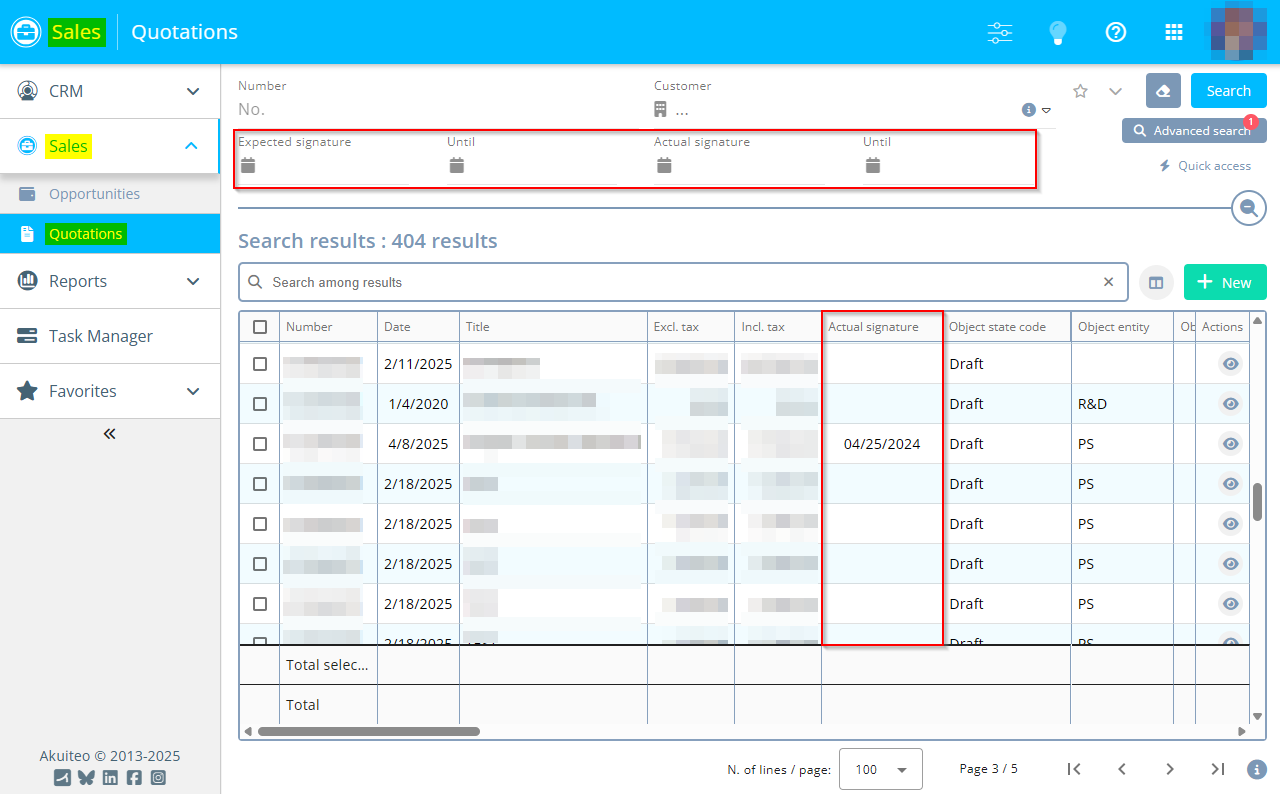Open the help question mark icon
The image size is (1280, 794).
click(x=1116, y=32)
